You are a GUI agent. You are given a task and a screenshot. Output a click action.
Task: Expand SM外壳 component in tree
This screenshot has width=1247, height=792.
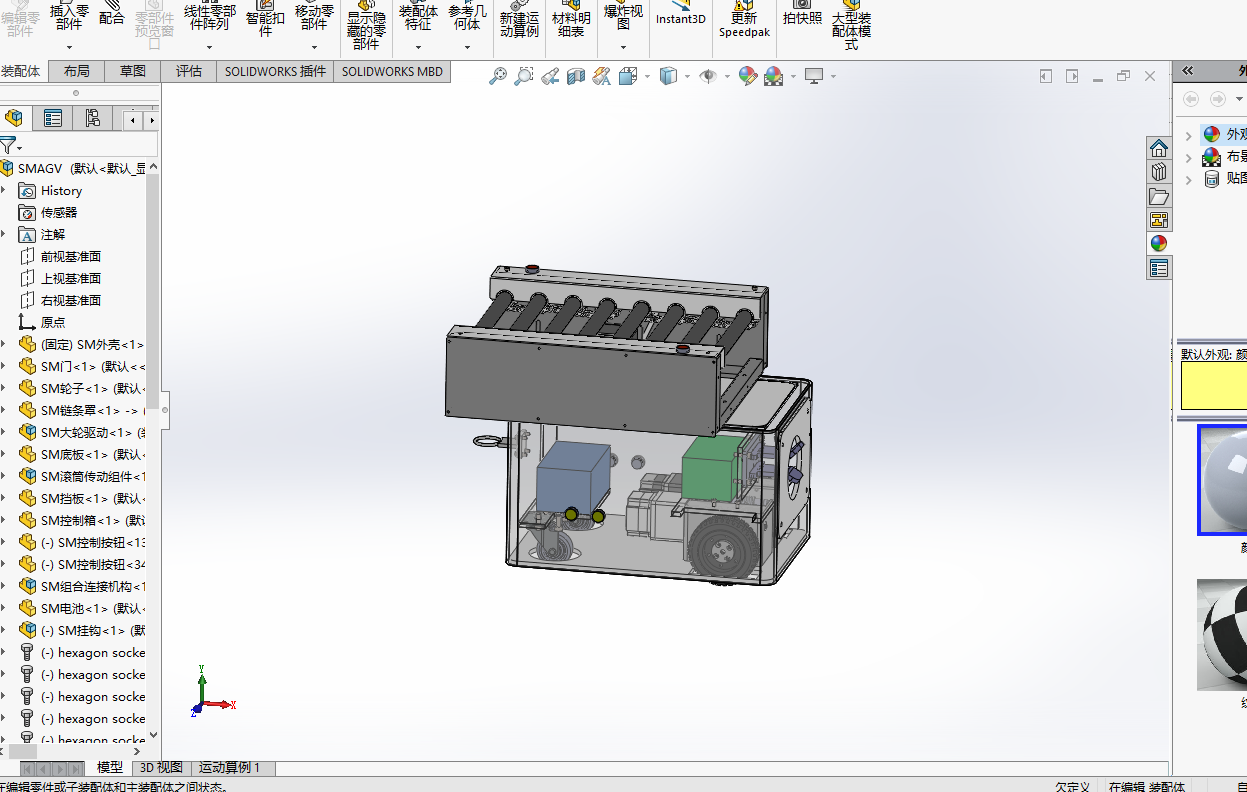point(4,344)
